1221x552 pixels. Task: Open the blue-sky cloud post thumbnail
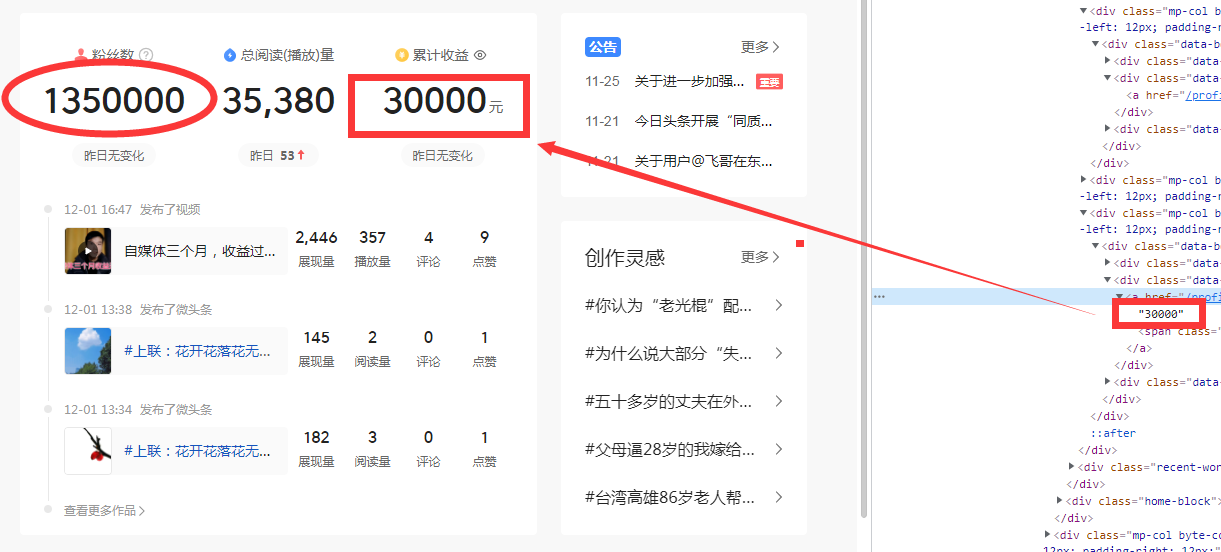click(88, 351)
